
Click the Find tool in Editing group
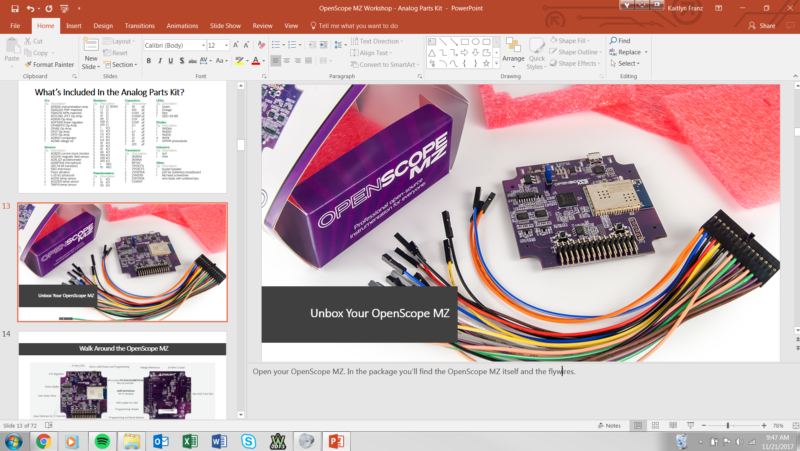620,41
